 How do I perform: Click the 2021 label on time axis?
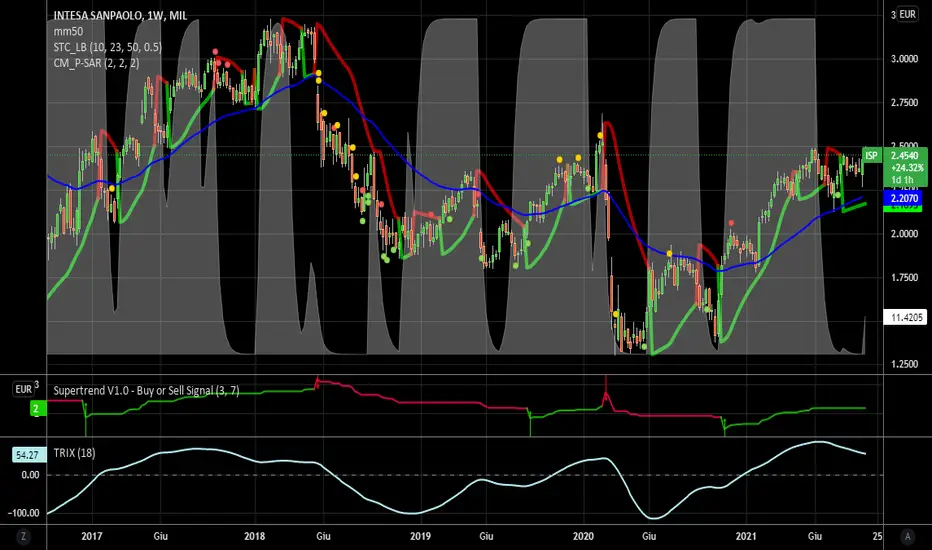746,536
